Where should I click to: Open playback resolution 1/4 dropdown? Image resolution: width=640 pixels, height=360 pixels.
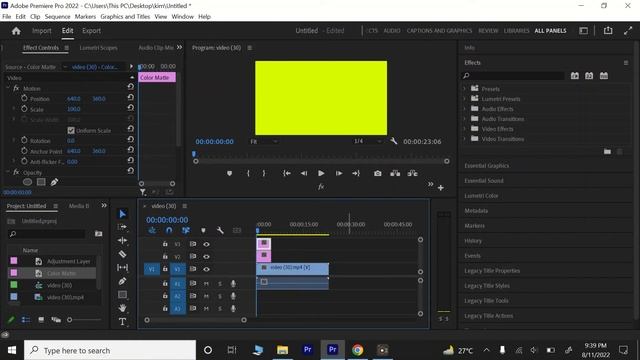coord(368,141)
